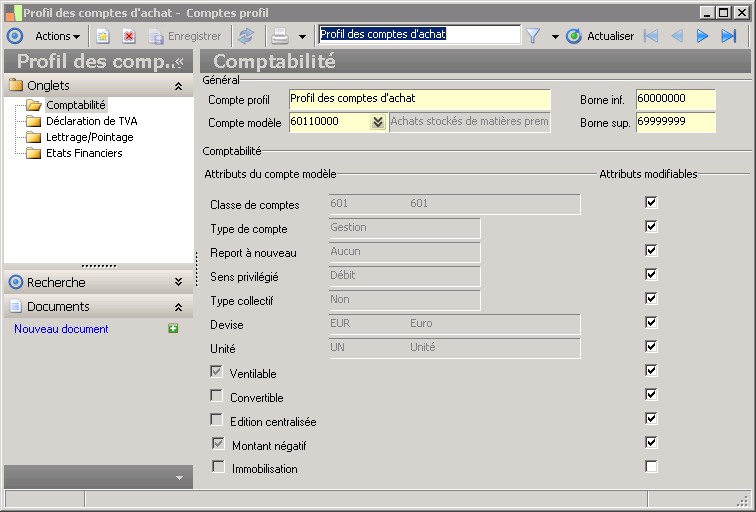Check the Edition centralisée option

(x=217, y=420)
